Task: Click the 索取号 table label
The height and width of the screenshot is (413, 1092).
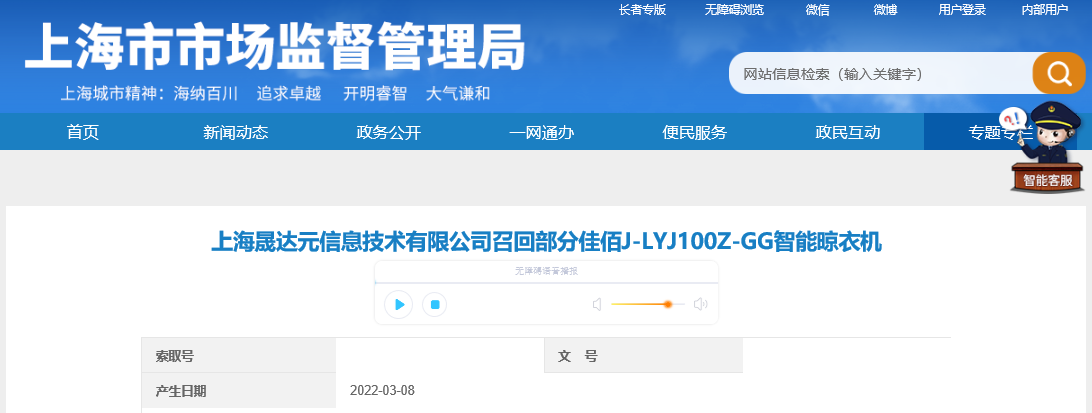Action: click(x=174, y=357)
